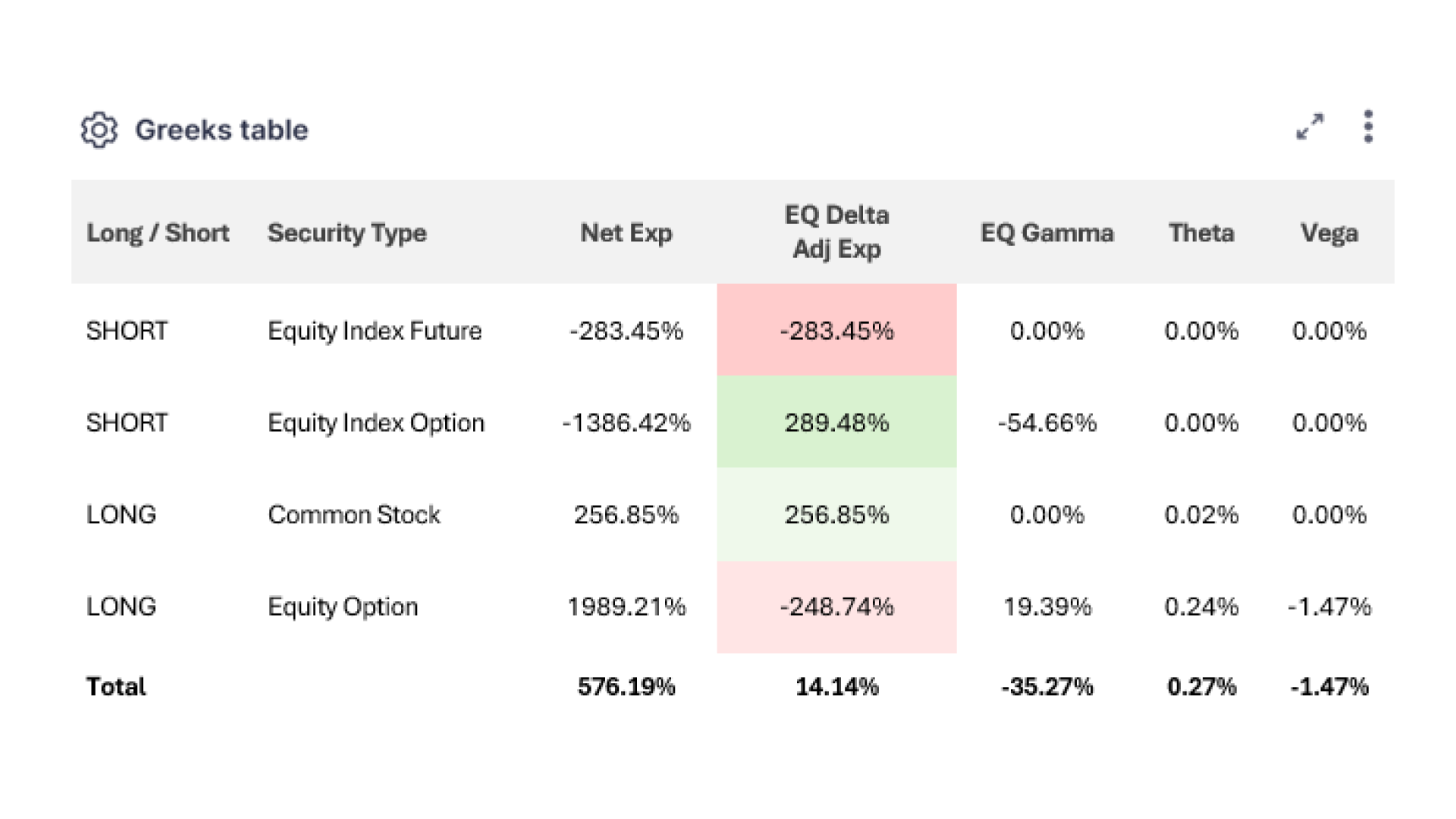Select the Equity Index Option row label
This screenshot has height=819, width=1456.
click(375, 422)
